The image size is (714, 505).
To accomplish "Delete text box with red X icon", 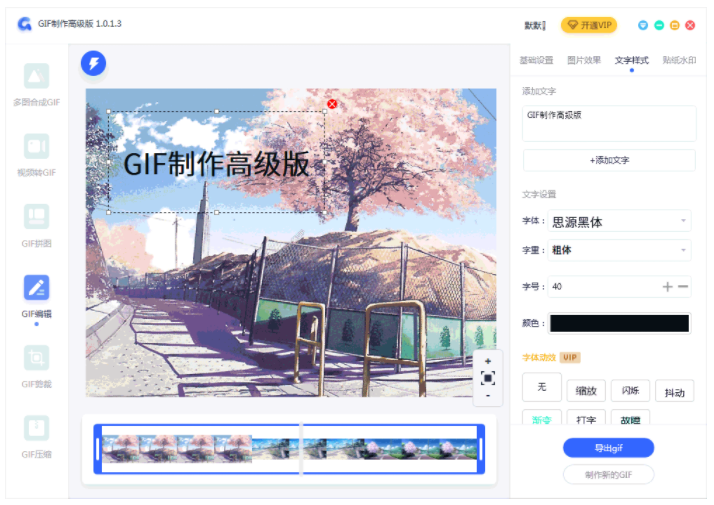I will click(x=332, y=104).
